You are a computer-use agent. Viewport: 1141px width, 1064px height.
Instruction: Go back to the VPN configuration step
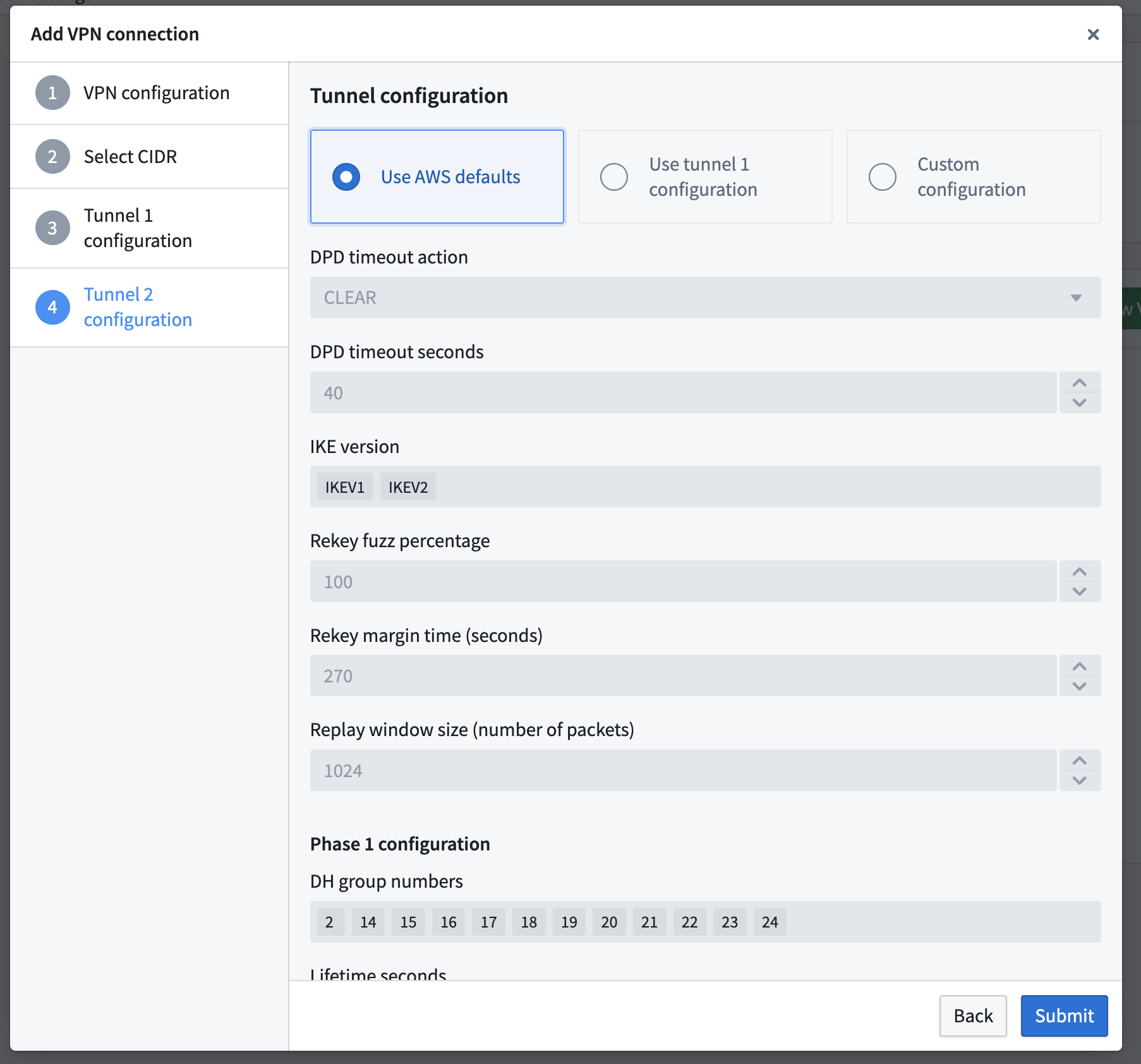(x=156, y=92)
